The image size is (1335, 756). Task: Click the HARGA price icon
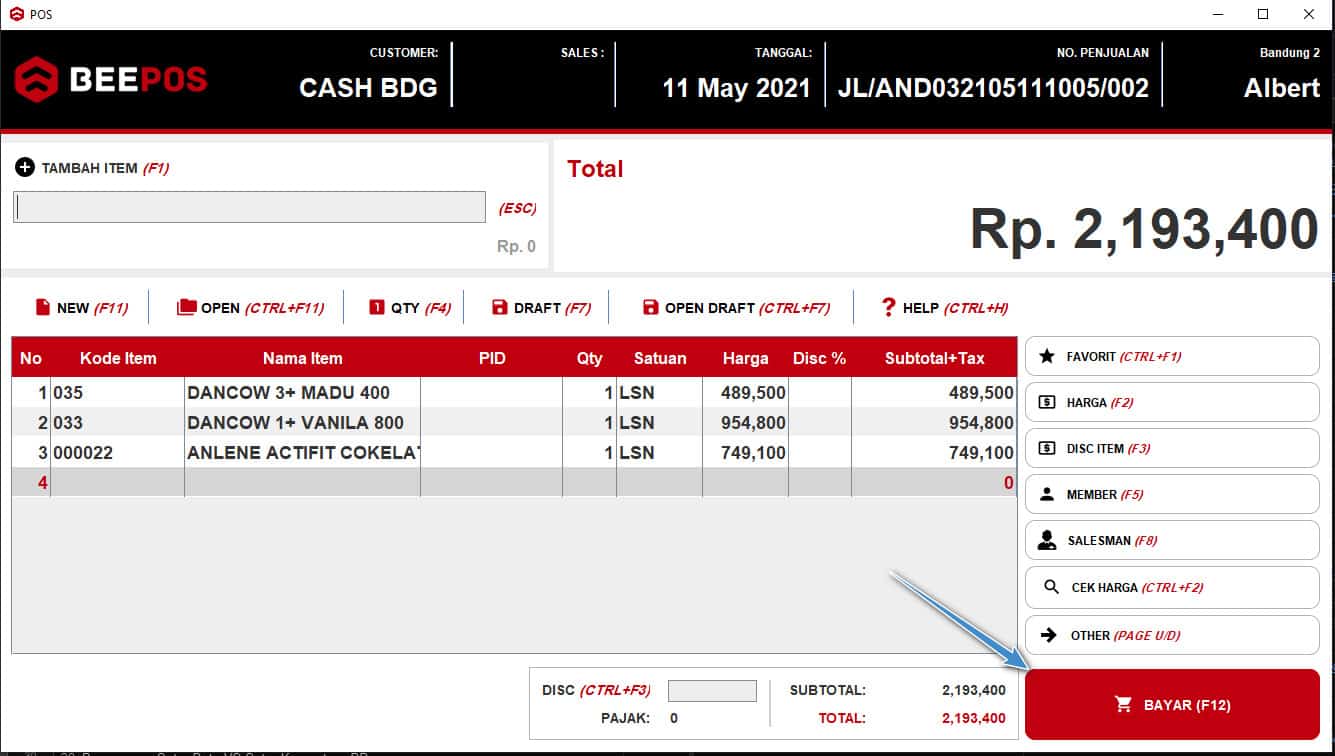(x=1047, y=402)
